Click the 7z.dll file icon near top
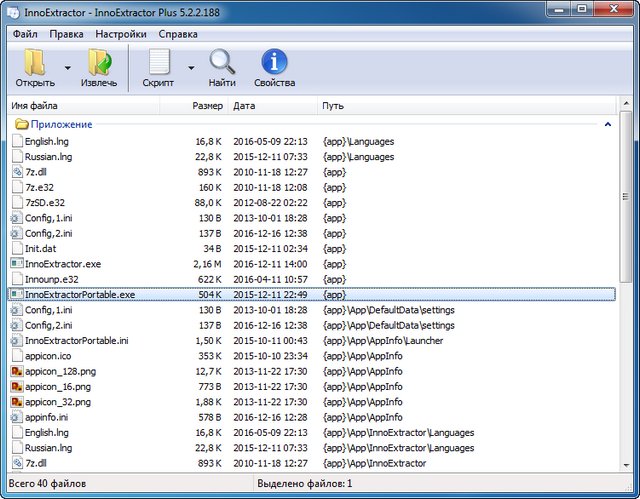Viewport: 640px width, 499px height. [16, 172]
